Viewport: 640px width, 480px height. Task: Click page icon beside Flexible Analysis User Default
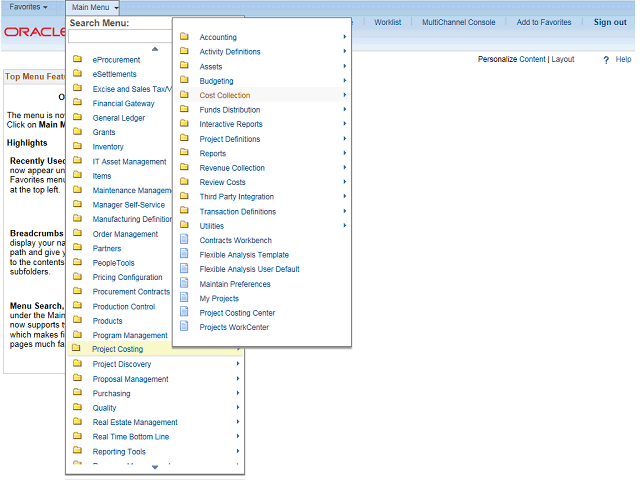click(x=184, y=268)
